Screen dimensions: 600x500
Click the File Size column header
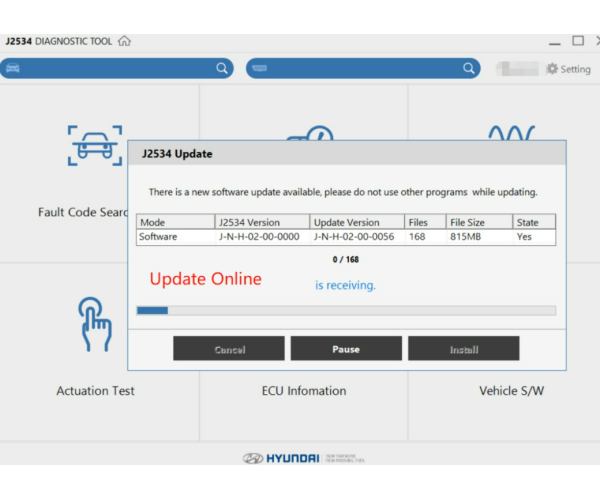point(479,222)
